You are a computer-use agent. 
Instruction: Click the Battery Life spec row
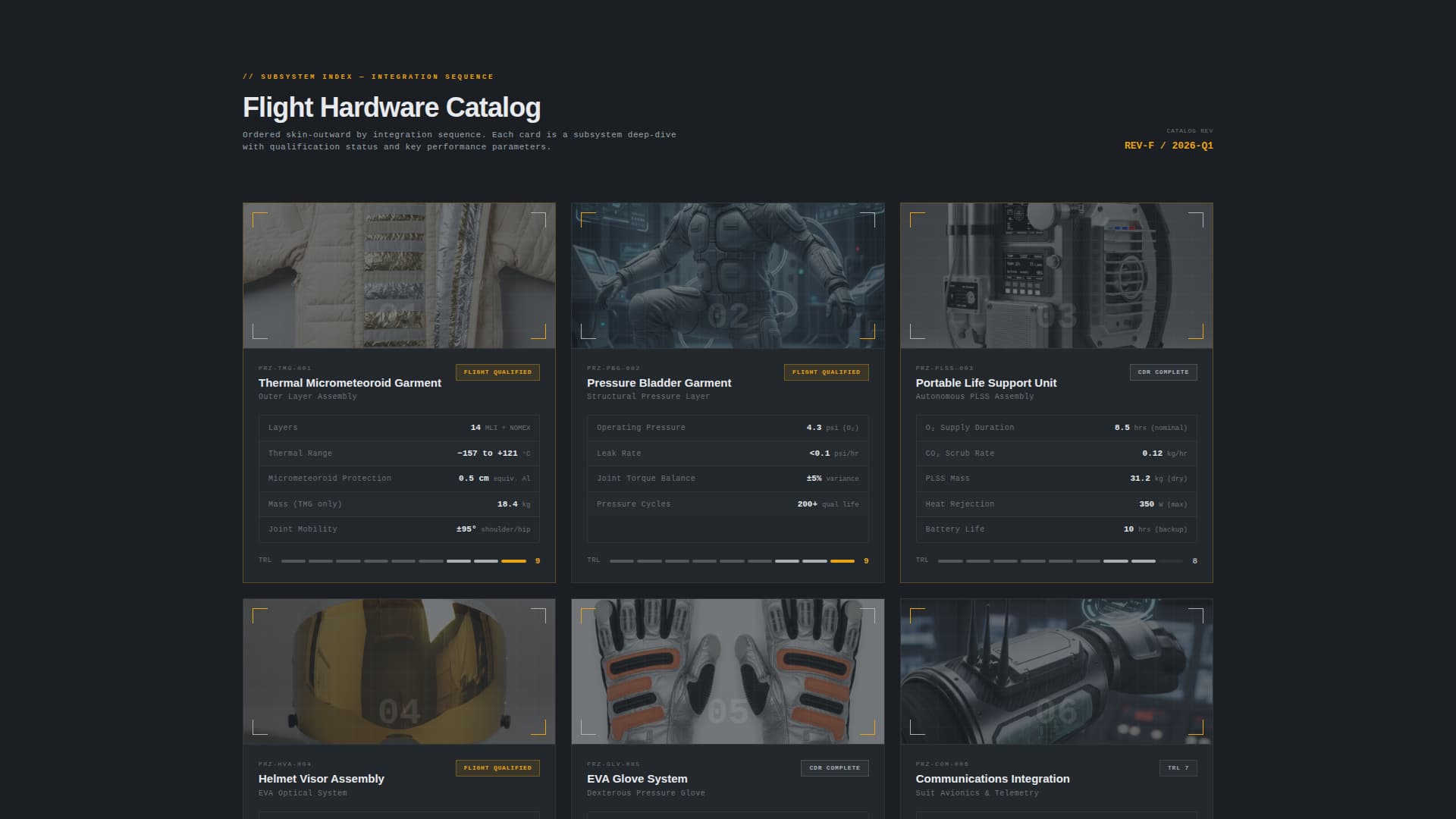(1056, 529)
